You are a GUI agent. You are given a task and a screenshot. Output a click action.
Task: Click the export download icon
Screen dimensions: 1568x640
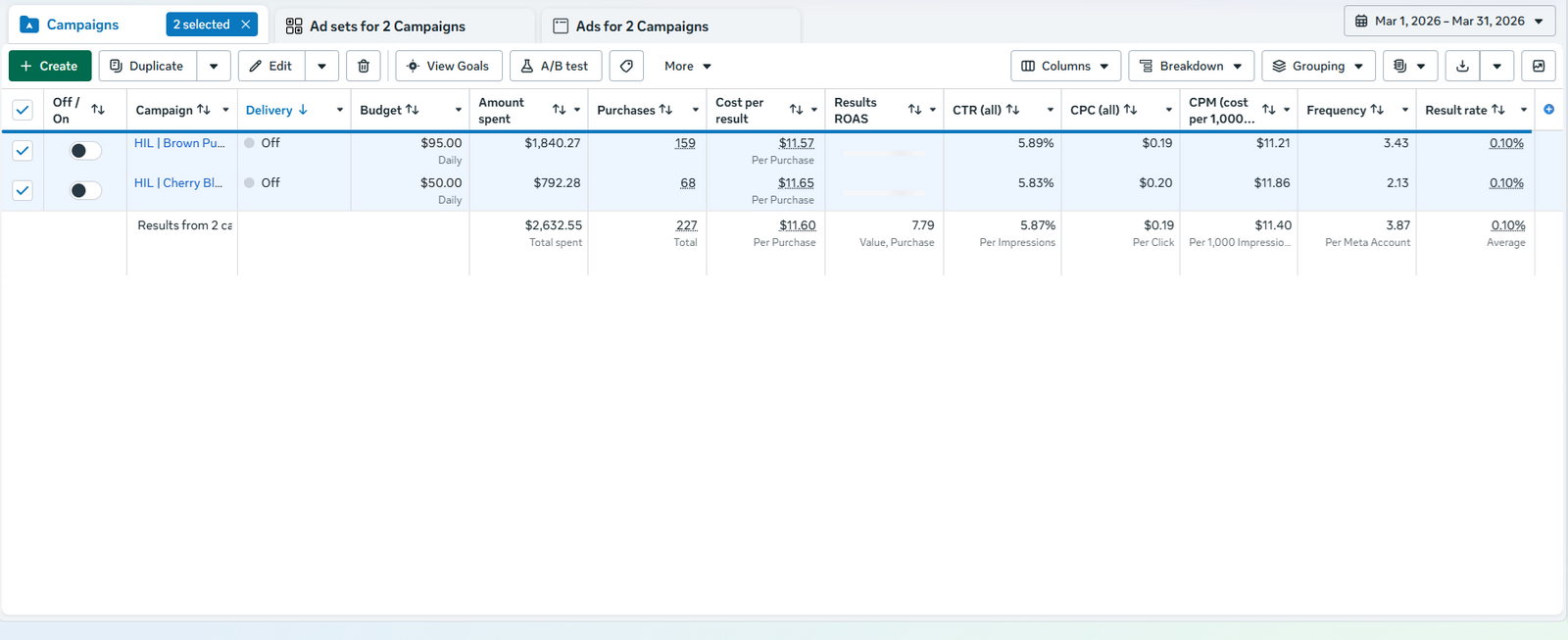[x=1462, y=66]
